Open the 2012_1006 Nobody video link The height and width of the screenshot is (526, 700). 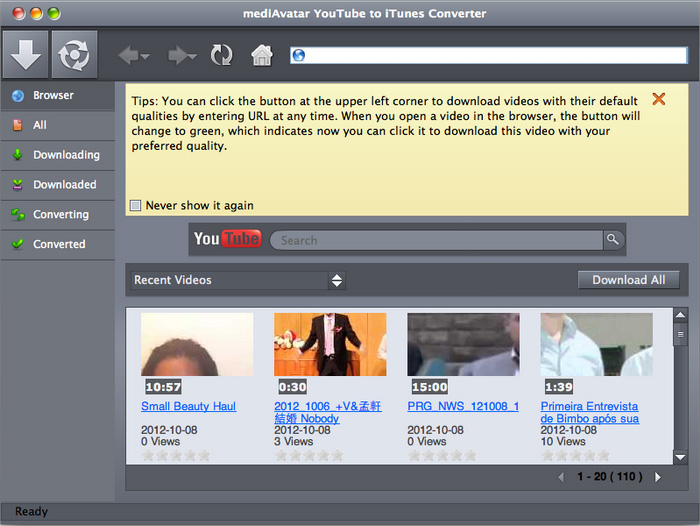coord(328,412)
